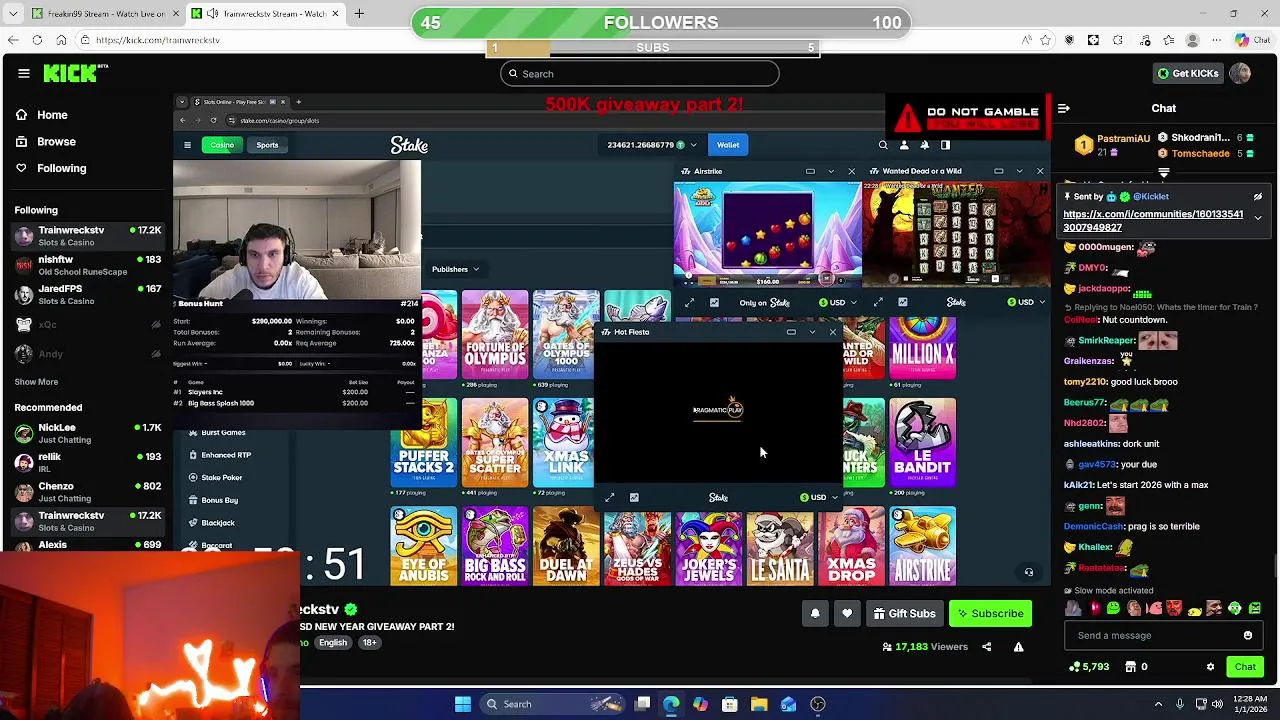This screenshot has width=1280, height=720.
Task: Click the Get KICKs button
Action: click(x=1188, y=73)
